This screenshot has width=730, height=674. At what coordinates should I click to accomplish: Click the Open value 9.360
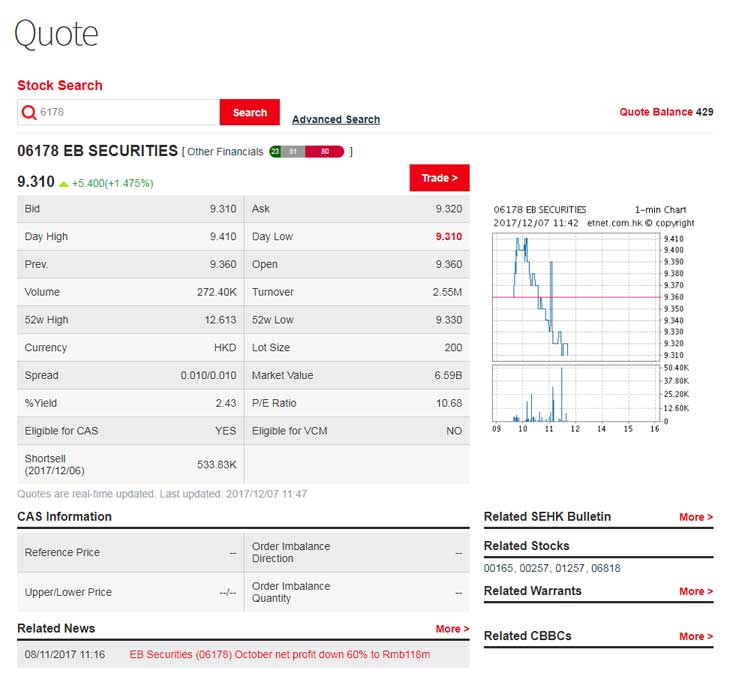click(449, 264)
